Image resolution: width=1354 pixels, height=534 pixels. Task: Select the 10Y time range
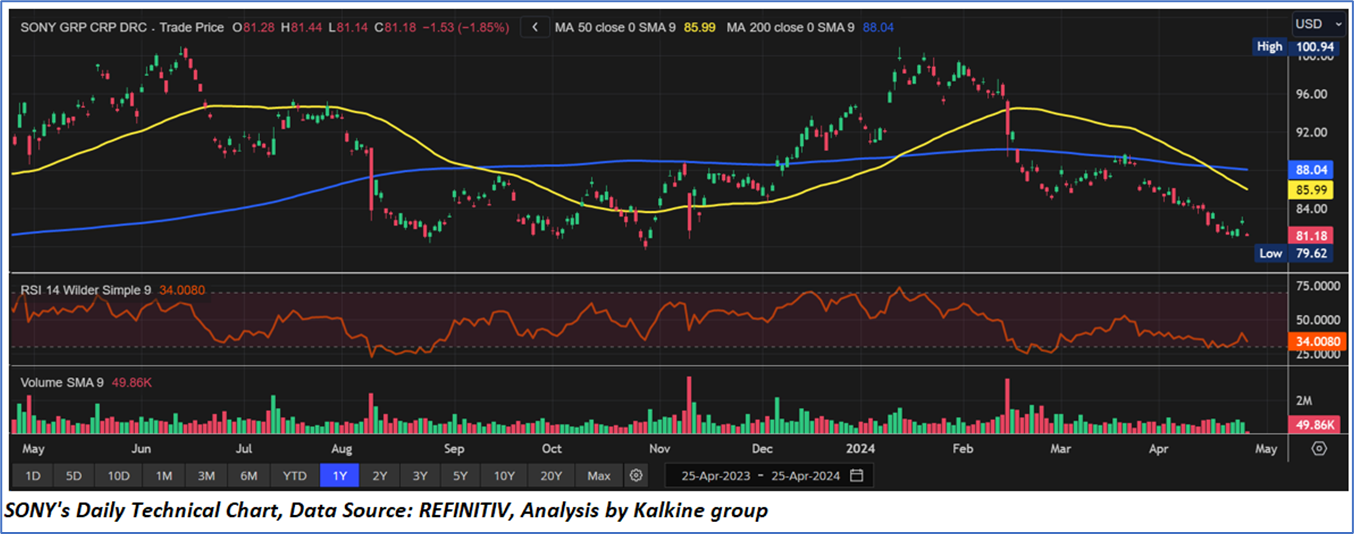[503, 475]
